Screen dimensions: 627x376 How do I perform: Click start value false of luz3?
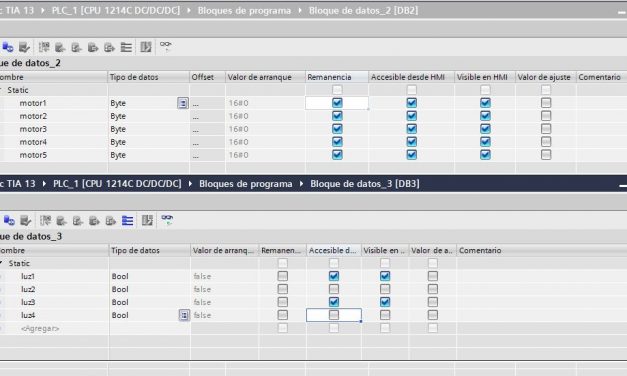(x=224, y=302)
